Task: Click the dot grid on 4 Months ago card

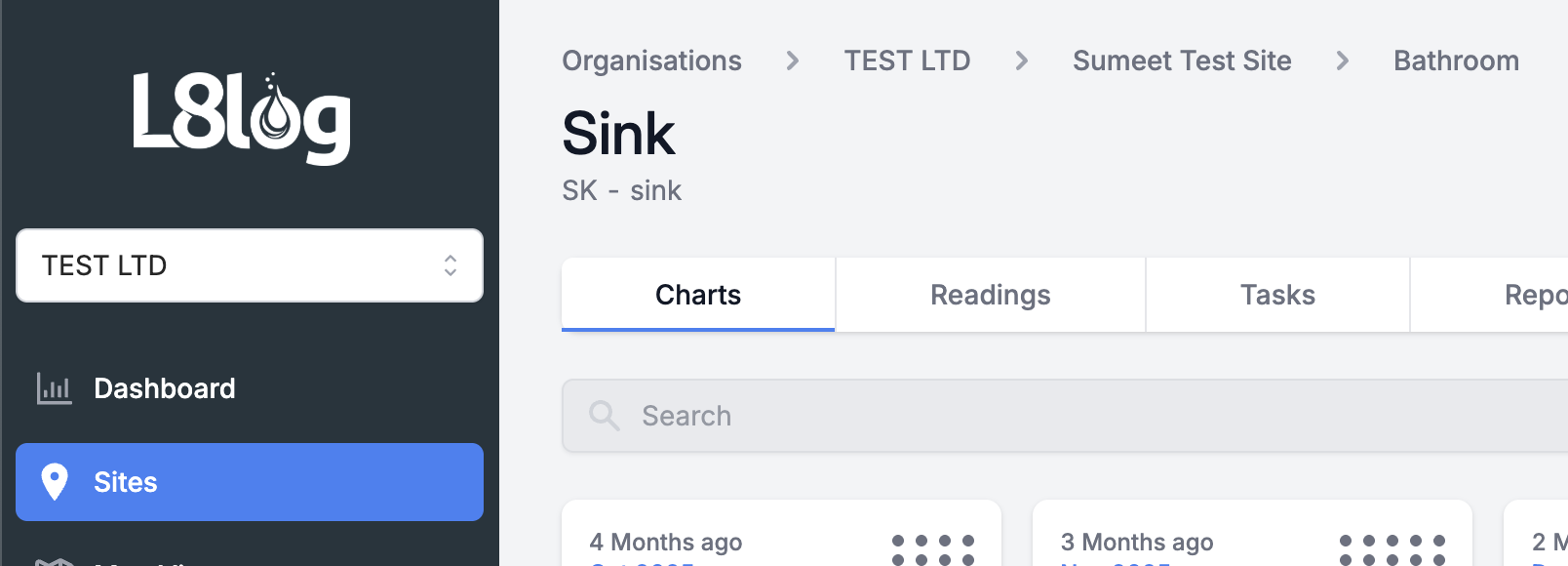Action: point(932,549)
